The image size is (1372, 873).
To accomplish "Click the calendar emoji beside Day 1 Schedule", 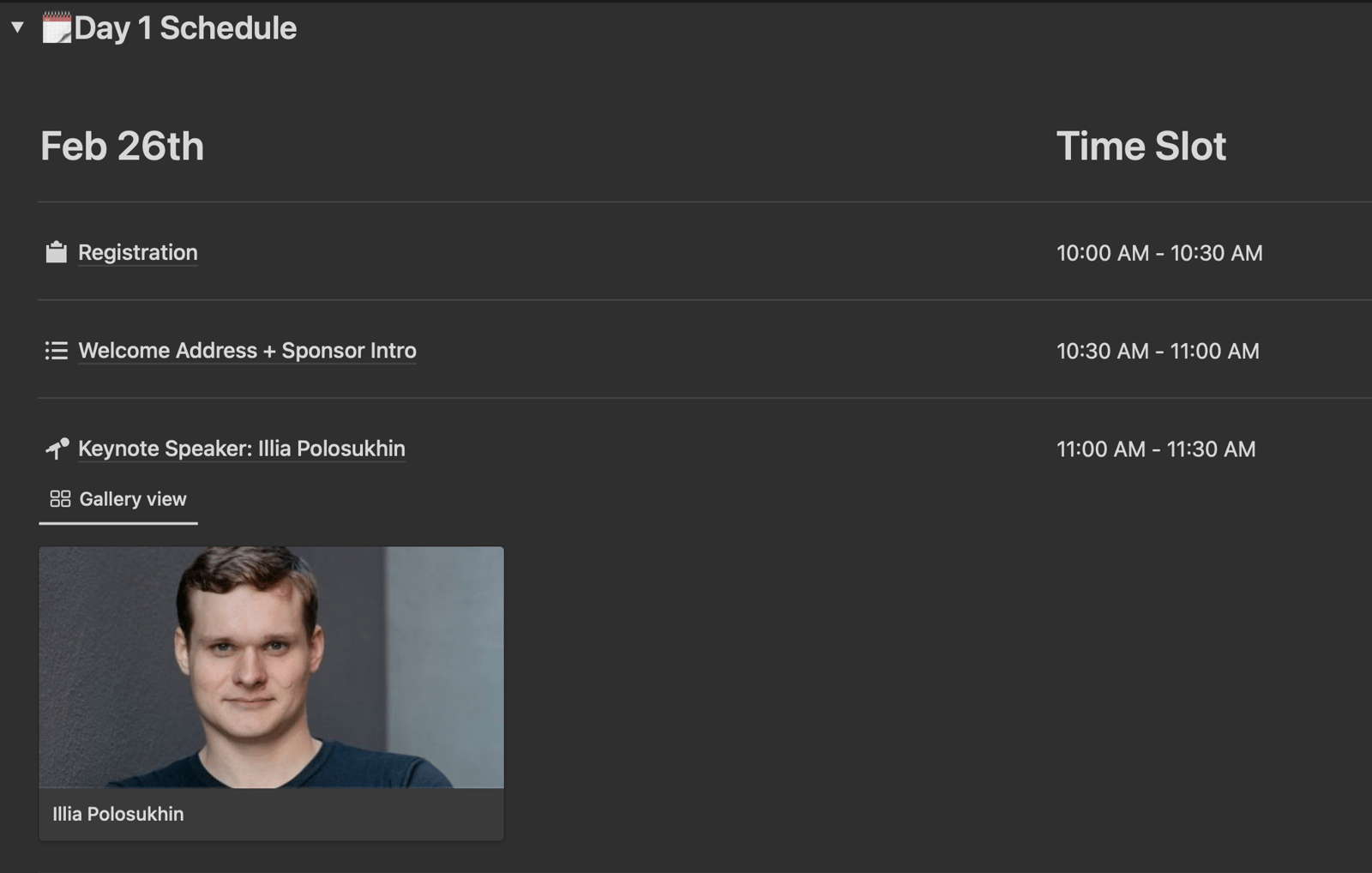I will [x=57, y=28].
